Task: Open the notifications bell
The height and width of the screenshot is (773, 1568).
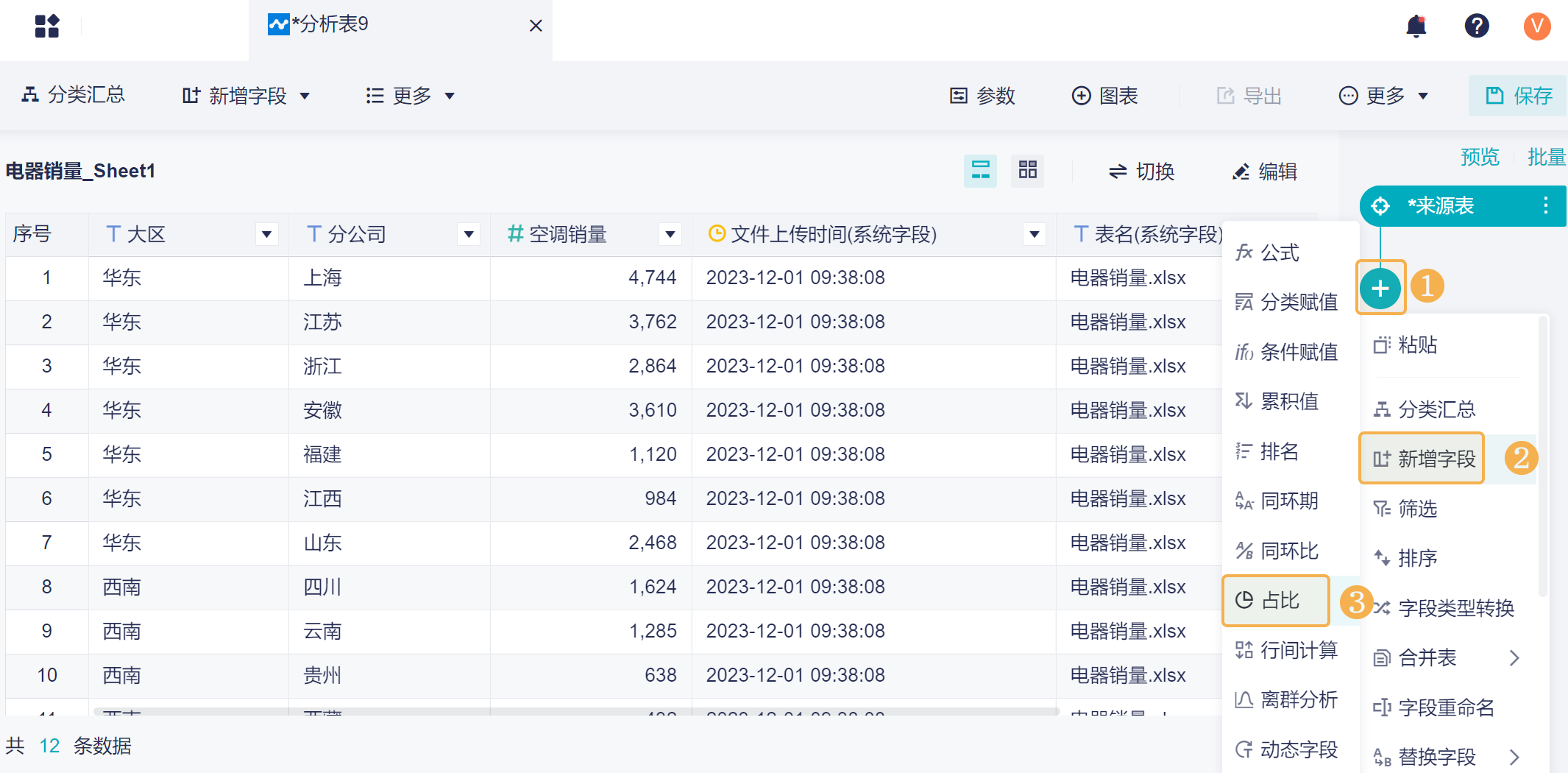Action: (1416, 26)
